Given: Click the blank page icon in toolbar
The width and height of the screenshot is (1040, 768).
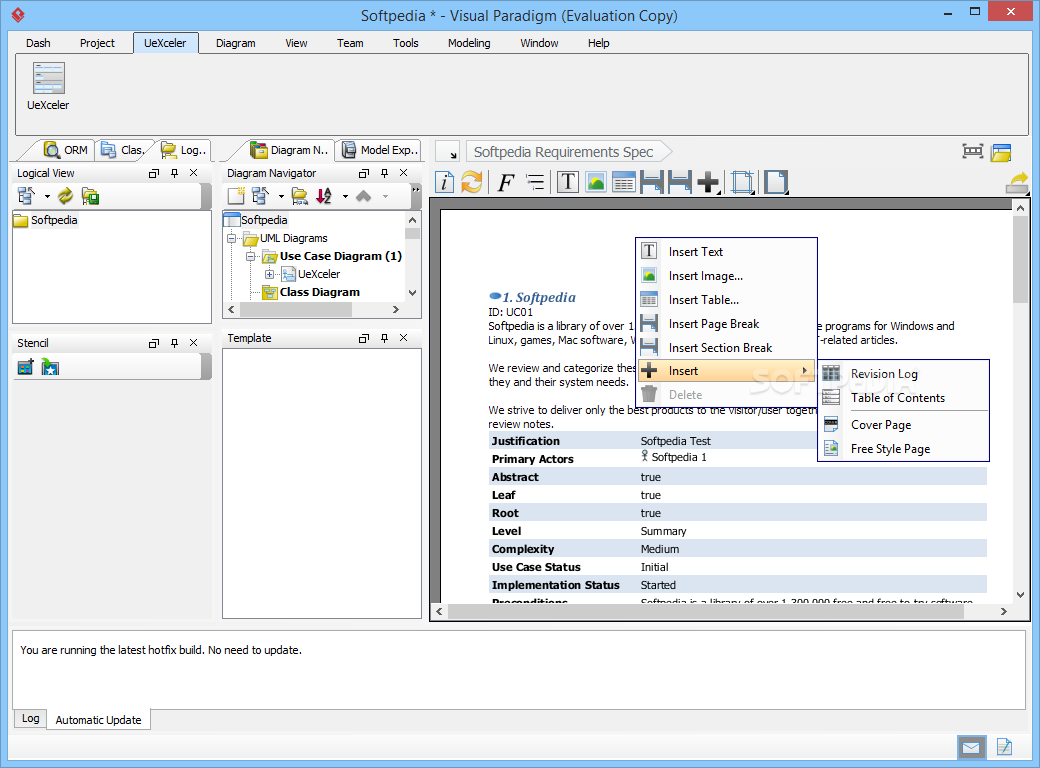Looking at the screenshot, I should click(x=775, y=182).
